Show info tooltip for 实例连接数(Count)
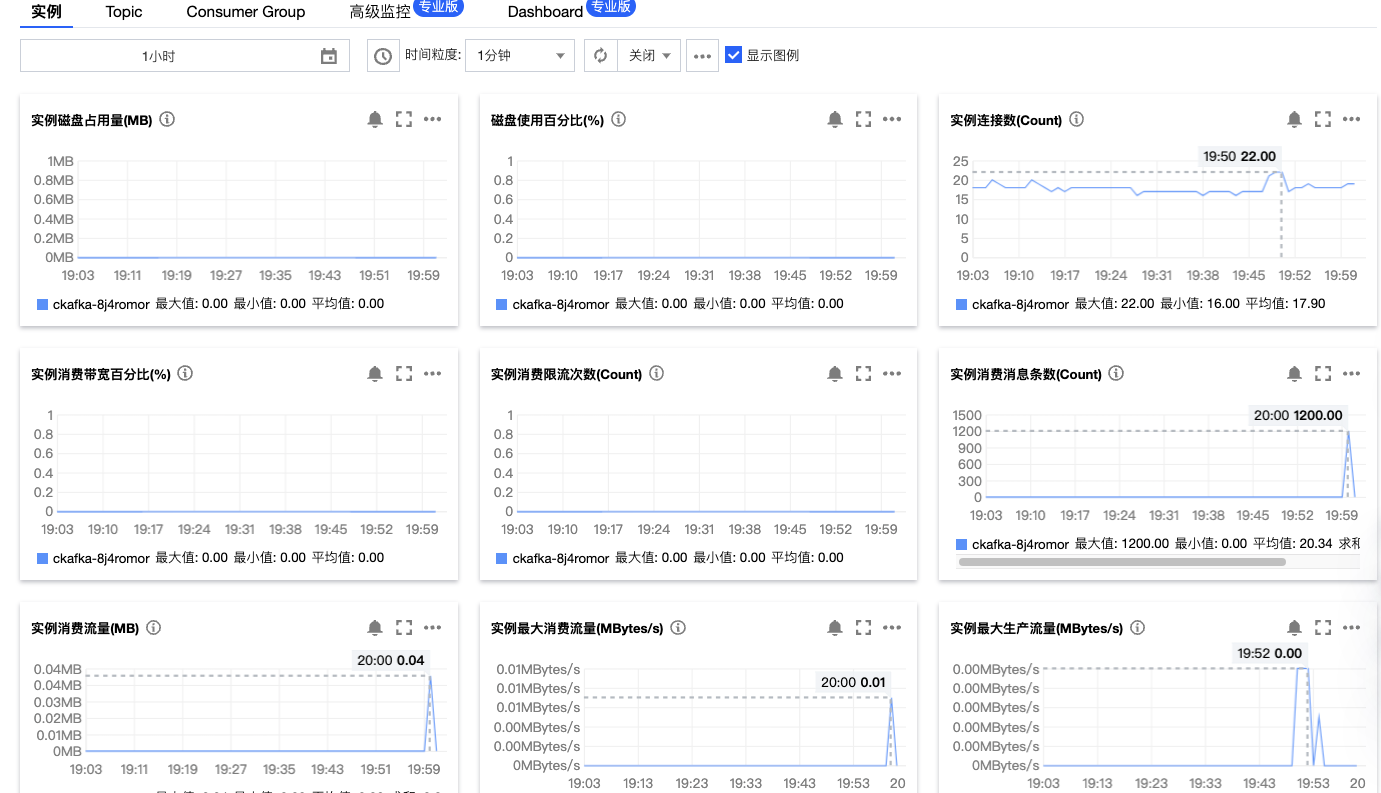Viewport: 1381px width, 793px height. (1077, 119)
